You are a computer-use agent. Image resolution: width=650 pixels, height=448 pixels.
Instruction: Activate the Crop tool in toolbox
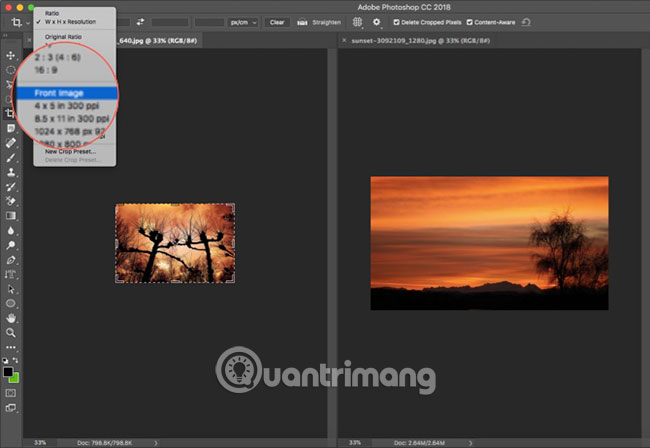click(10, 113)
